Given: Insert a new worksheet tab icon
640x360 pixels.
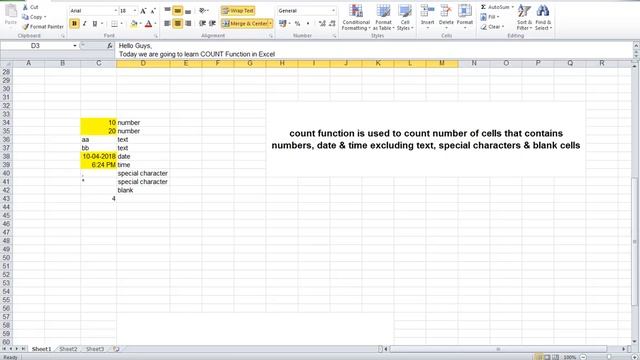Looking at the screenshot, I should pos(116,349).
